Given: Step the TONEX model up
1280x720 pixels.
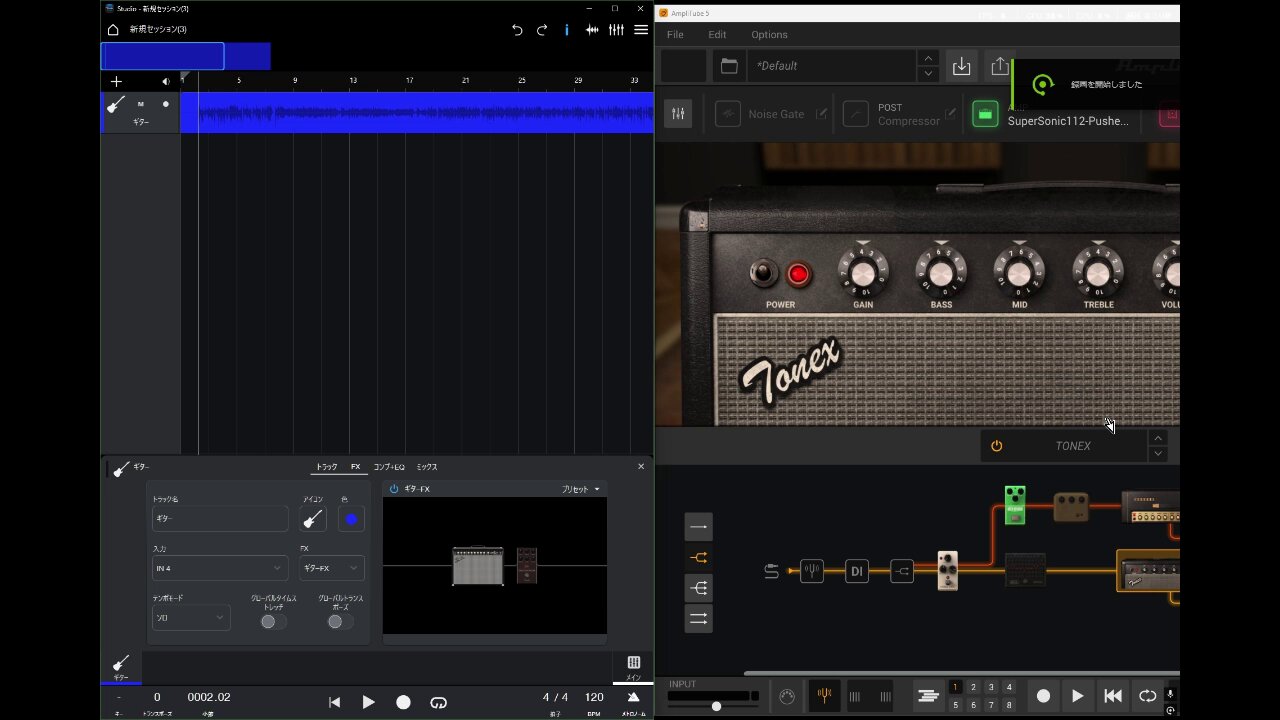Looking at the screenshot, I should (x=1158, y=438).
